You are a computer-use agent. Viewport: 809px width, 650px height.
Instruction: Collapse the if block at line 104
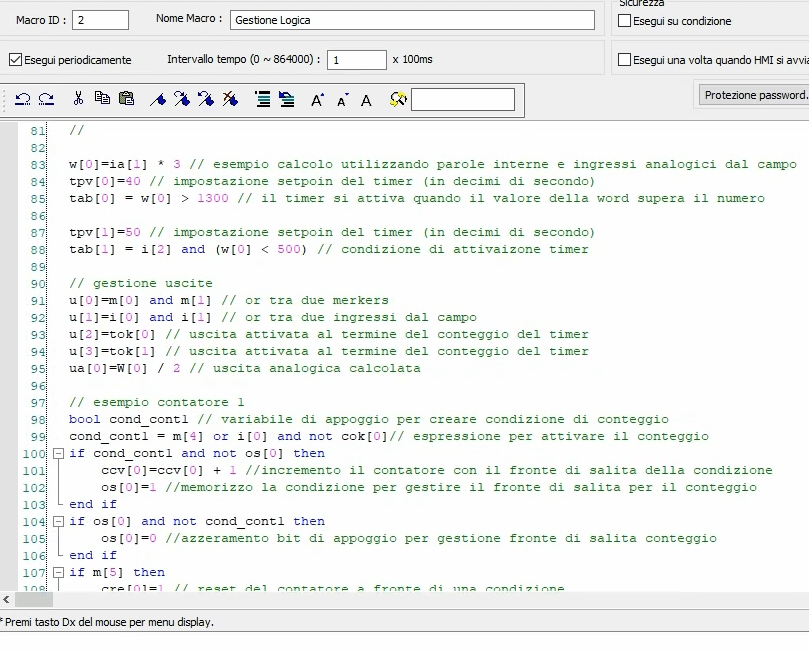58,522
